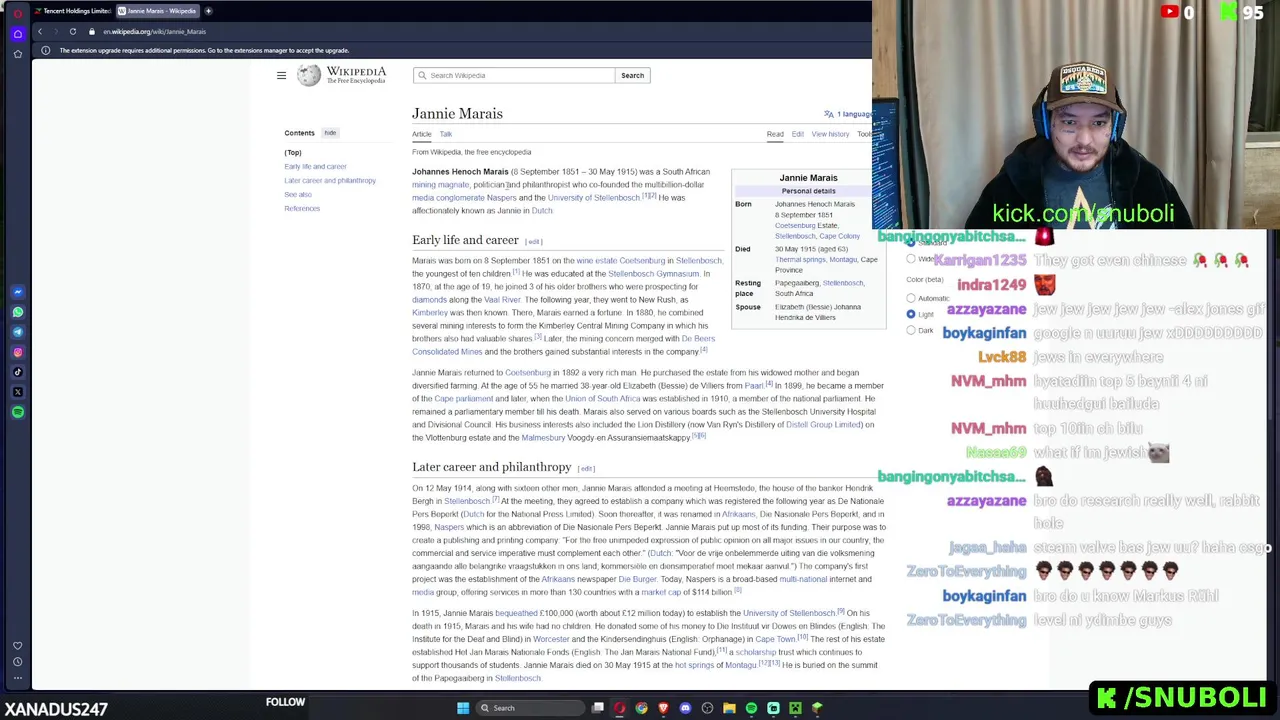Open OBS Studio from the taskbar
1280x720 pixels.
(707, 708)
